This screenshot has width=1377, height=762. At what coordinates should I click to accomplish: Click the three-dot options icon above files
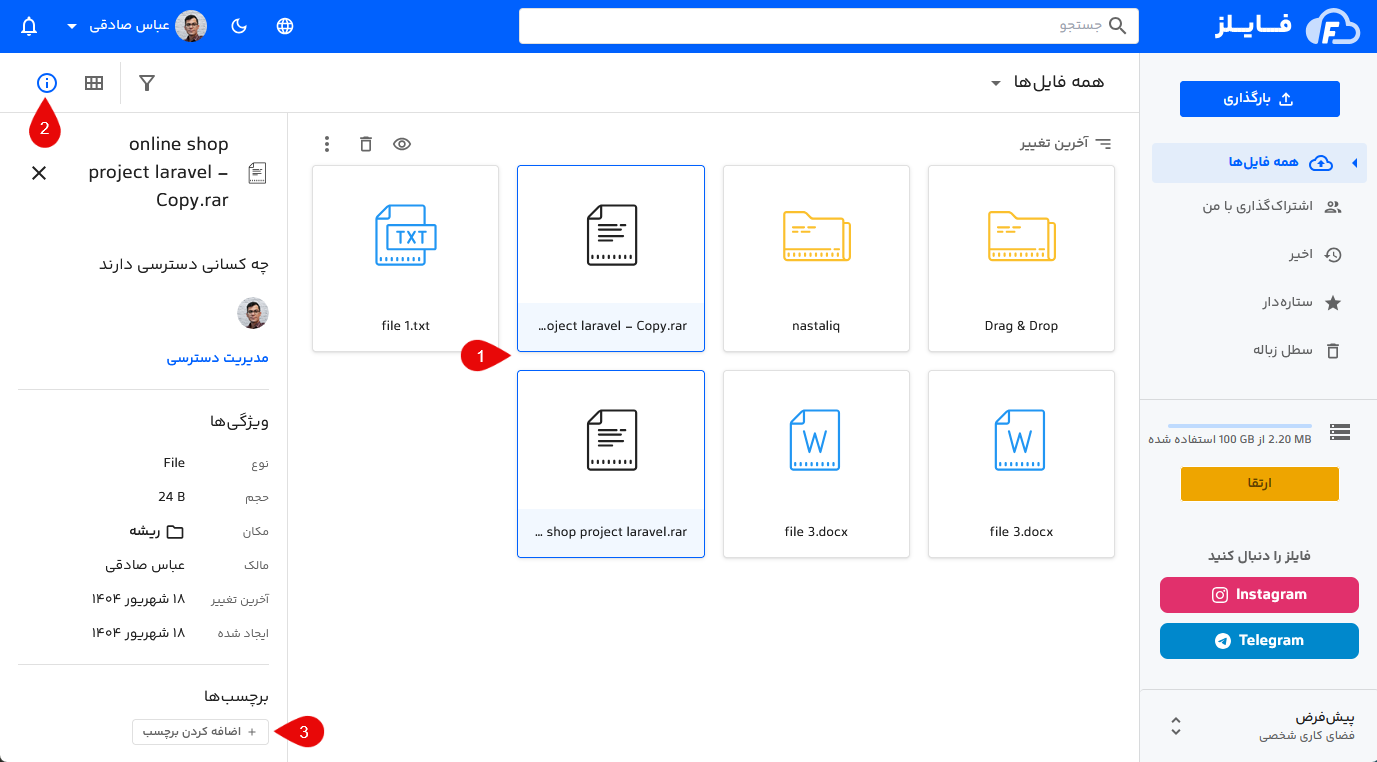click(326, 144)
